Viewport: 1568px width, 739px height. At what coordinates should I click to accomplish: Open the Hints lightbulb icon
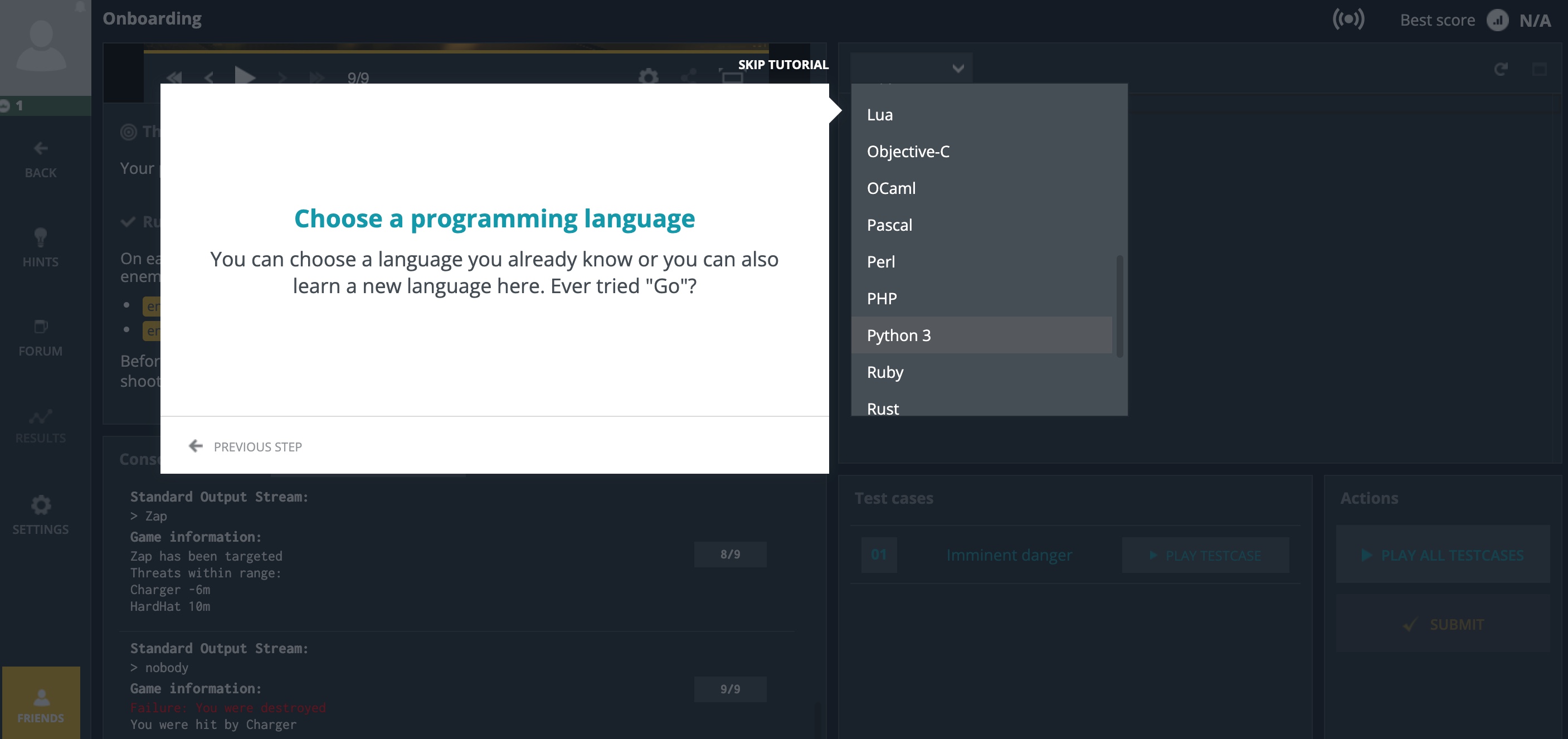40,237
